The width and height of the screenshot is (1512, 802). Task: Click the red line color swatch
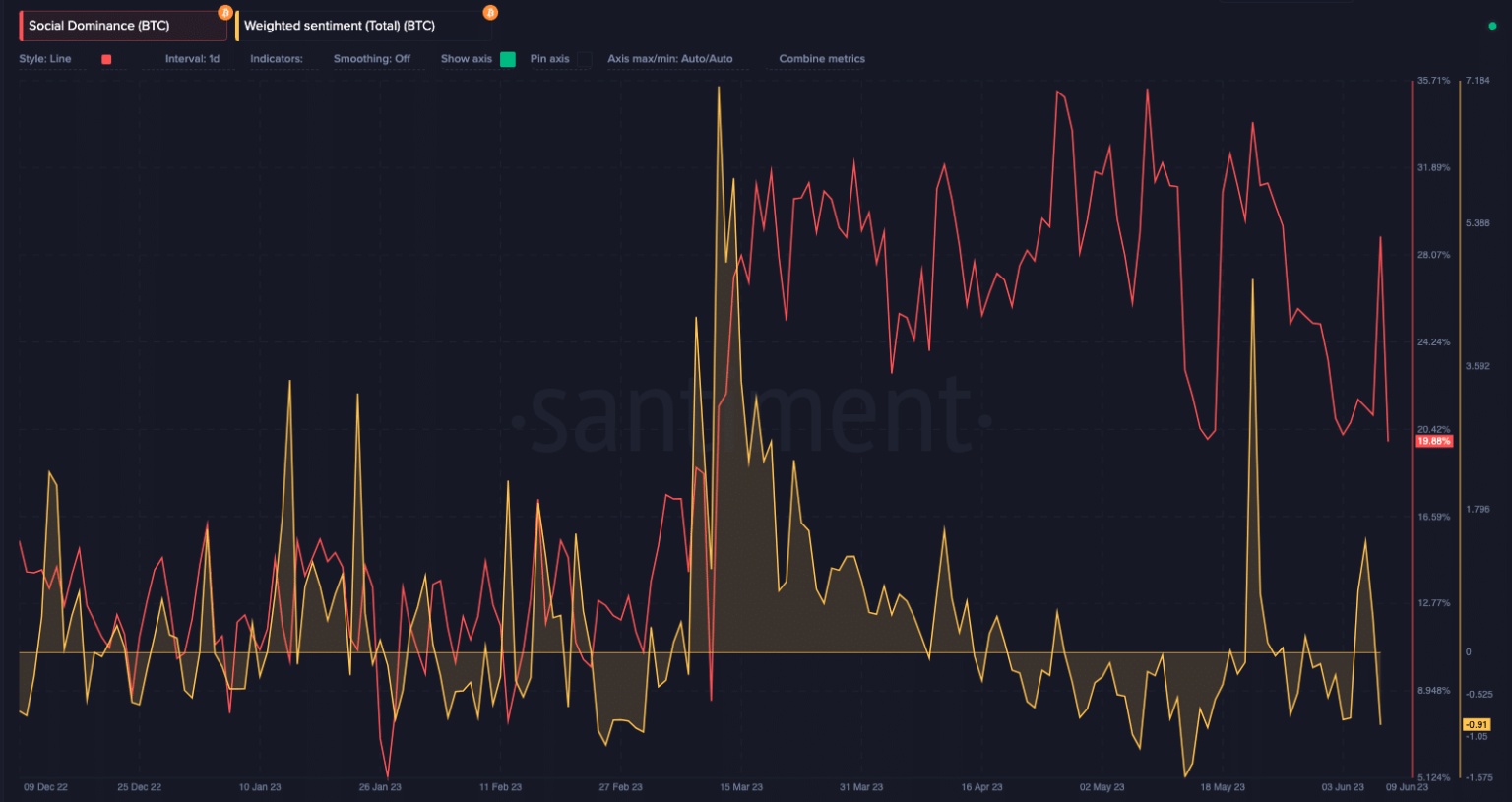click(106, 59)
